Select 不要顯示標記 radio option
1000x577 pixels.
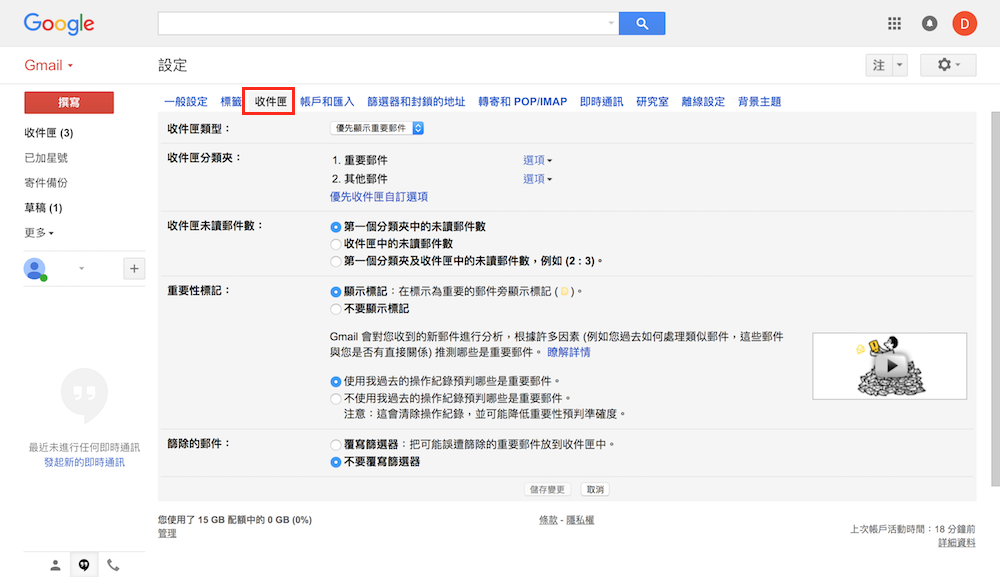coord(336,309)
